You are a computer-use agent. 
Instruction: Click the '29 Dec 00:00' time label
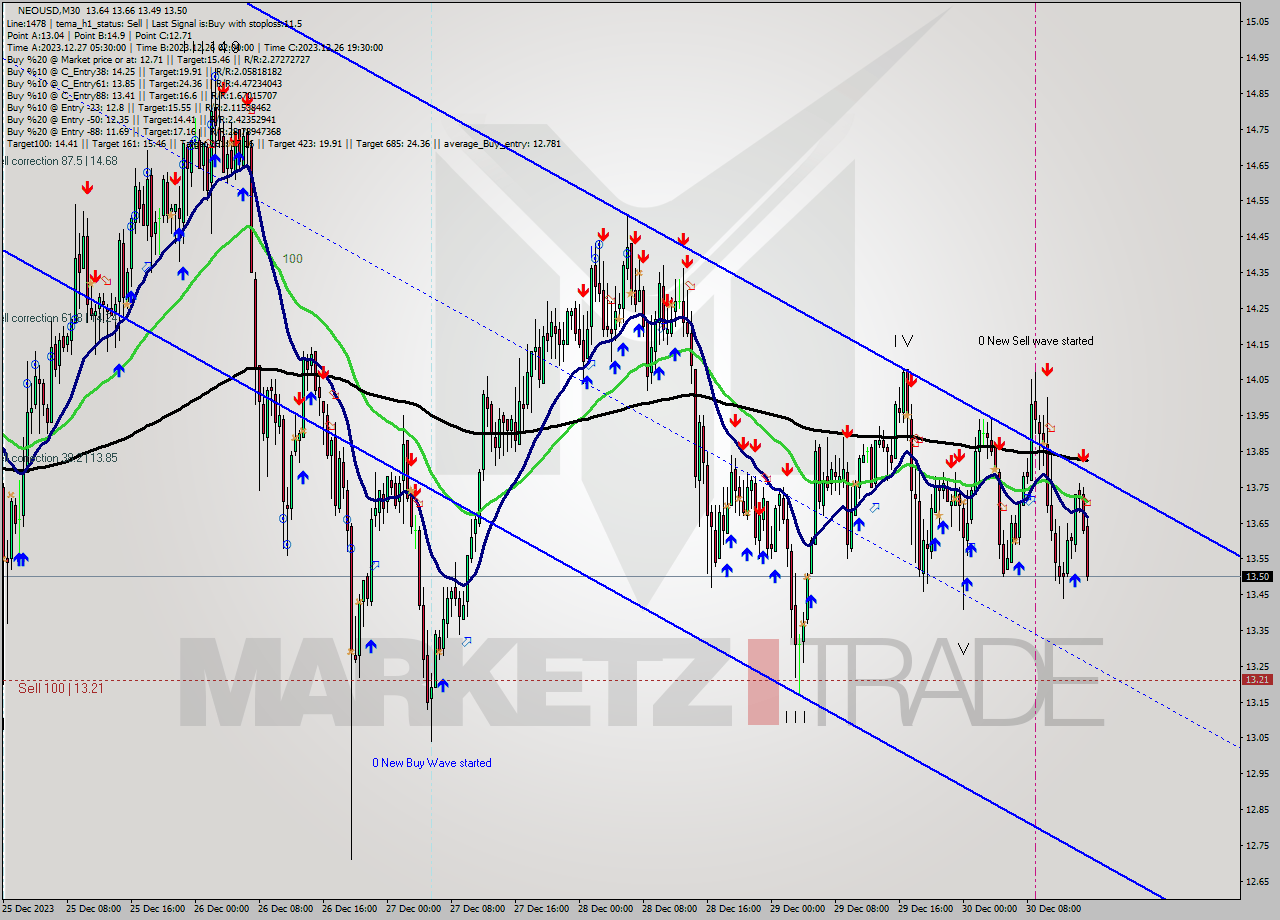tap(798, 909)
